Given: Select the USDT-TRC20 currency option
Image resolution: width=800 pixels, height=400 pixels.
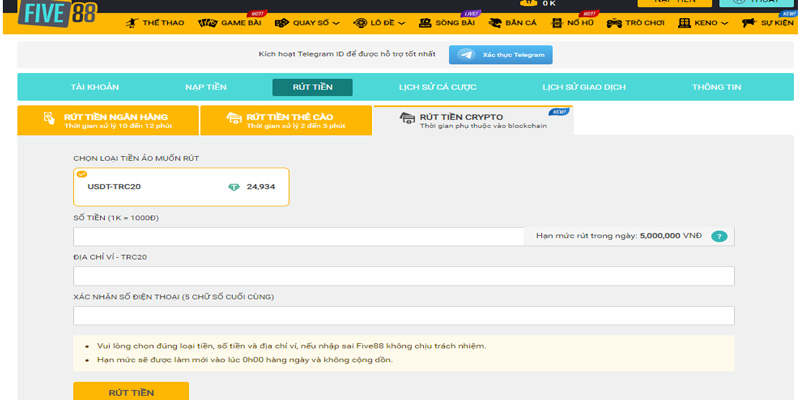Looking at the screenshot, I should point(181,187).
